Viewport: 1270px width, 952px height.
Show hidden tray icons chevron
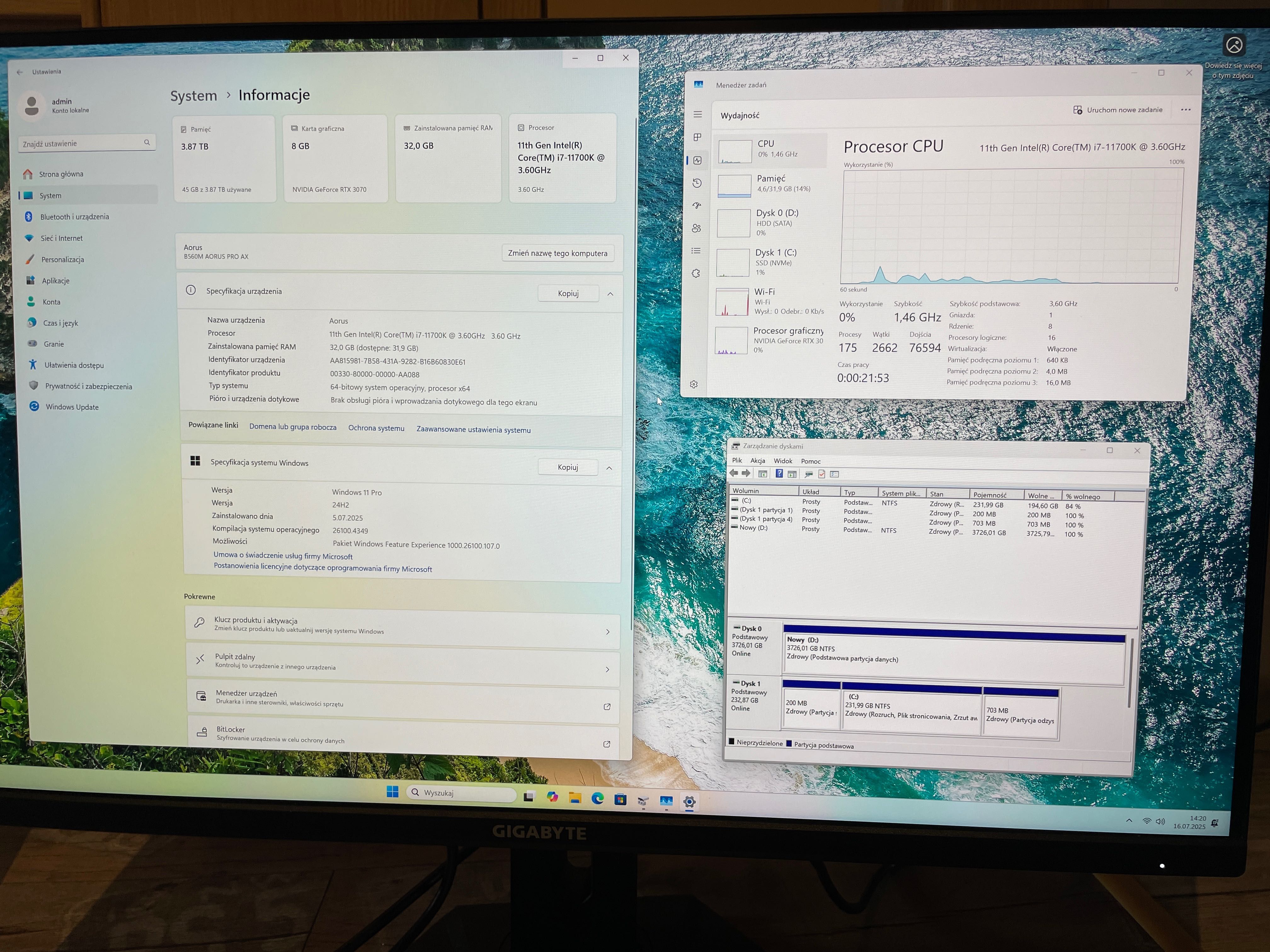pyautogui.click(x=1129, y=821)
